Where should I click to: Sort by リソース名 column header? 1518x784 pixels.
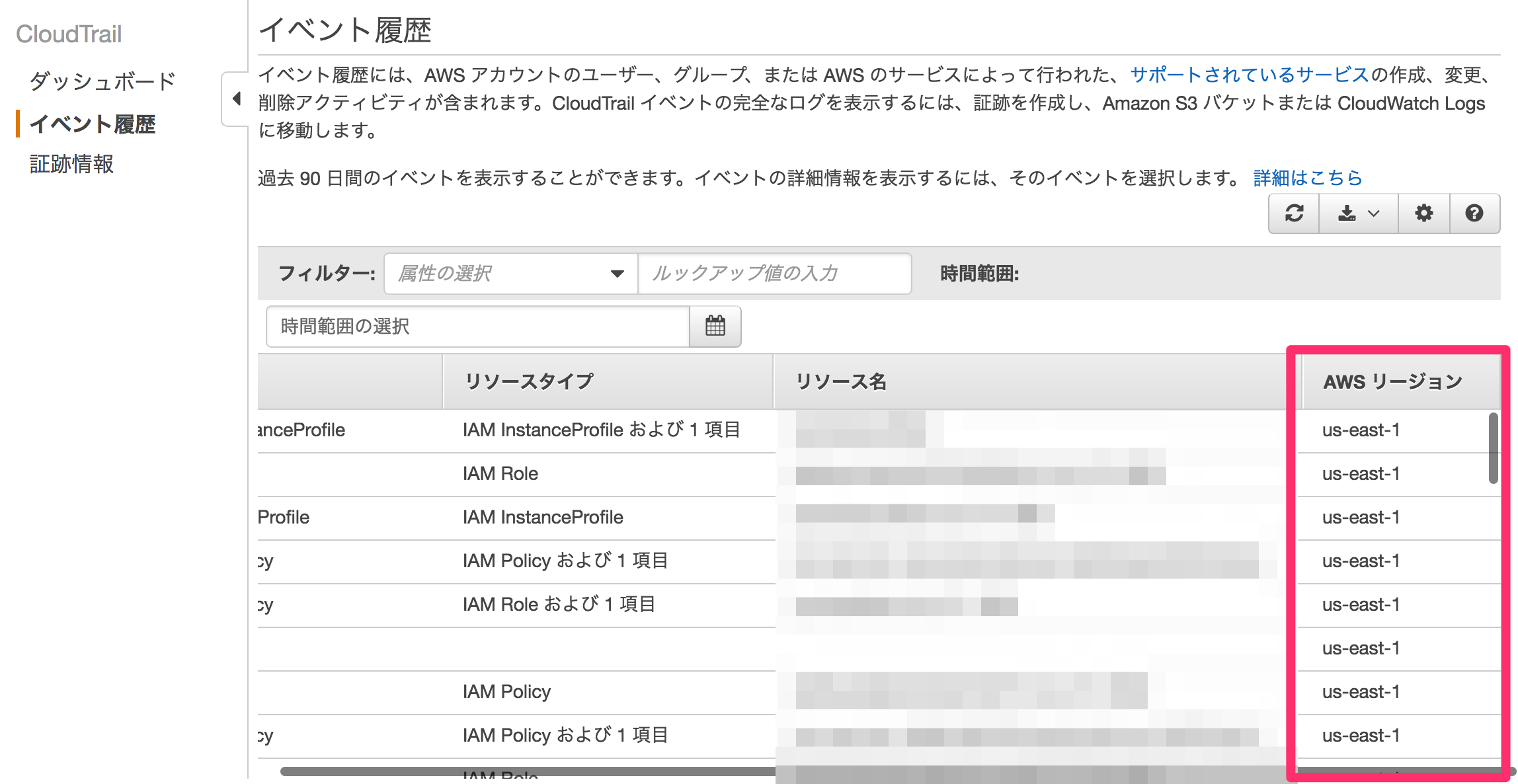pos(1037,381)
